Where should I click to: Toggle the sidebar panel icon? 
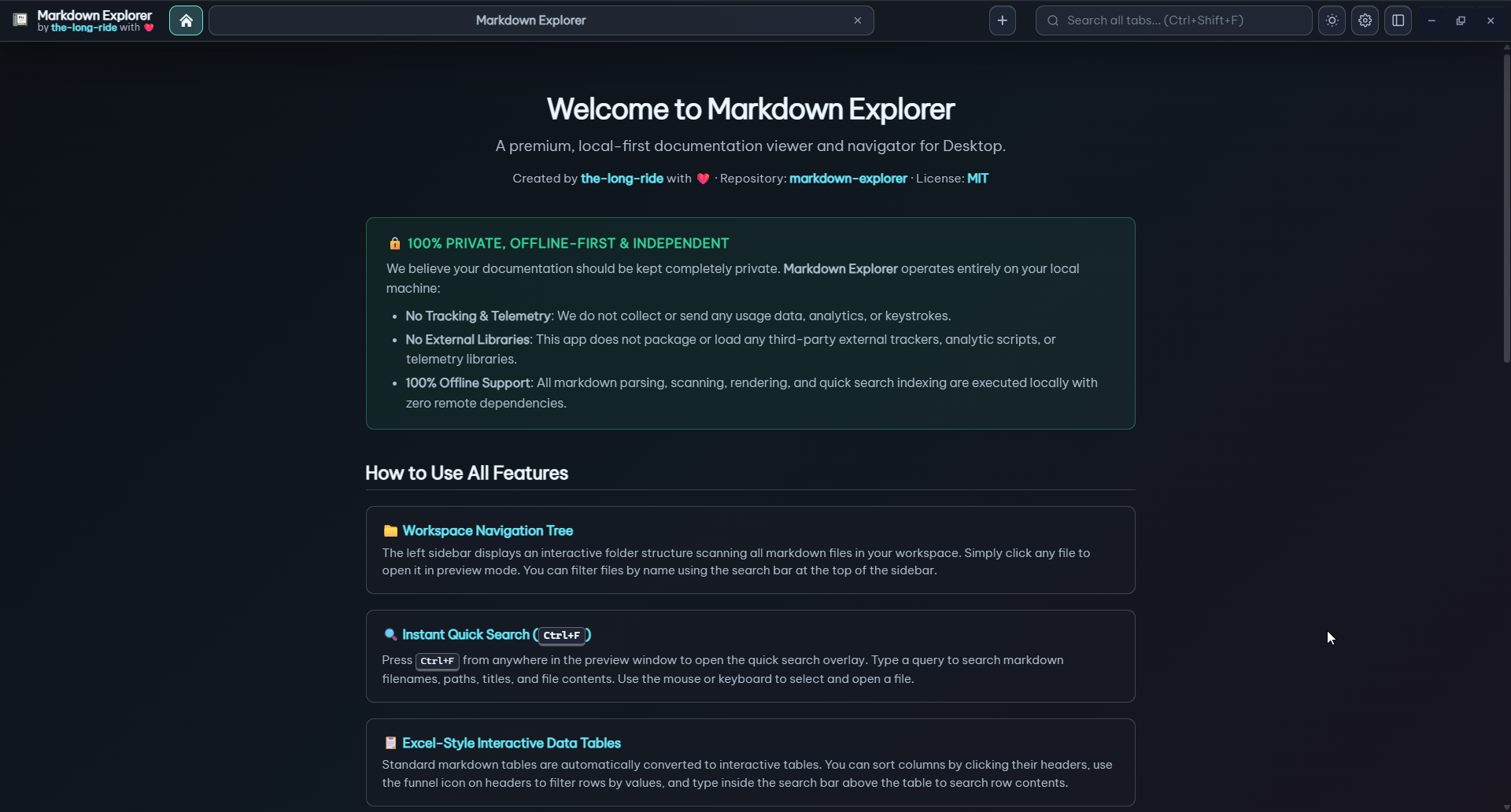point(1398,20)
